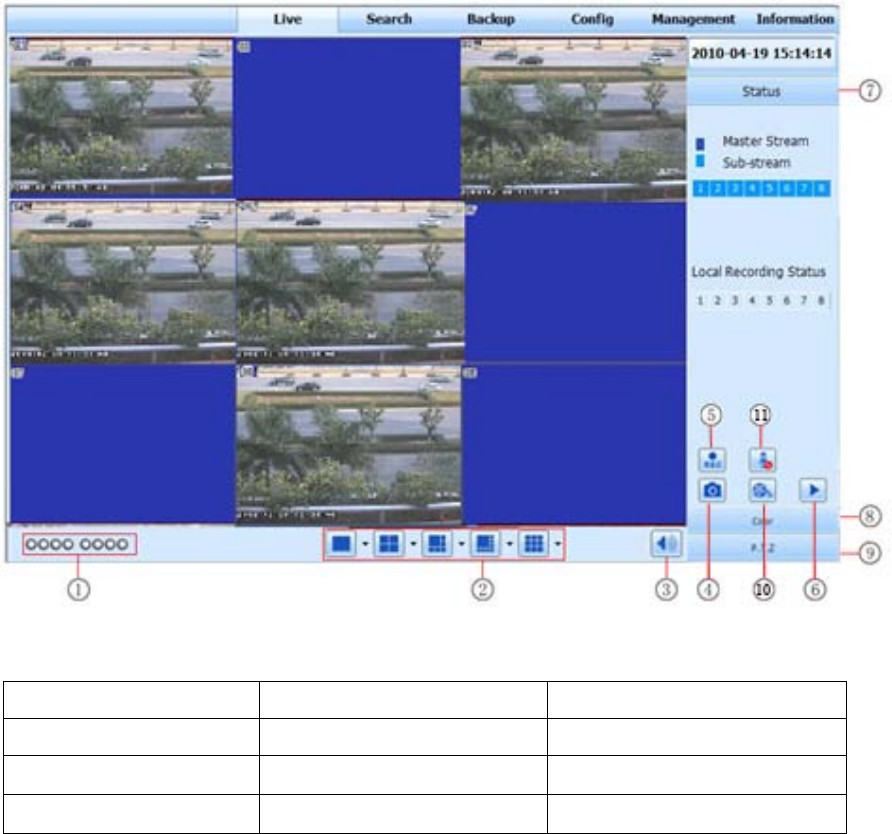Click the first channel indicator circle

click(x=31, y=544)
